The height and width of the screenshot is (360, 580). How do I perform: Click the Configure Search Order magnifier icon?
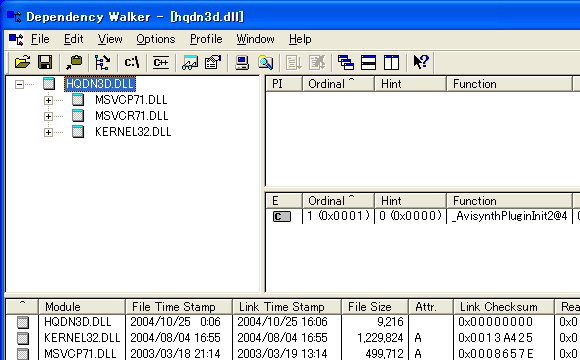pyautogui.click(x=265, y=62)
